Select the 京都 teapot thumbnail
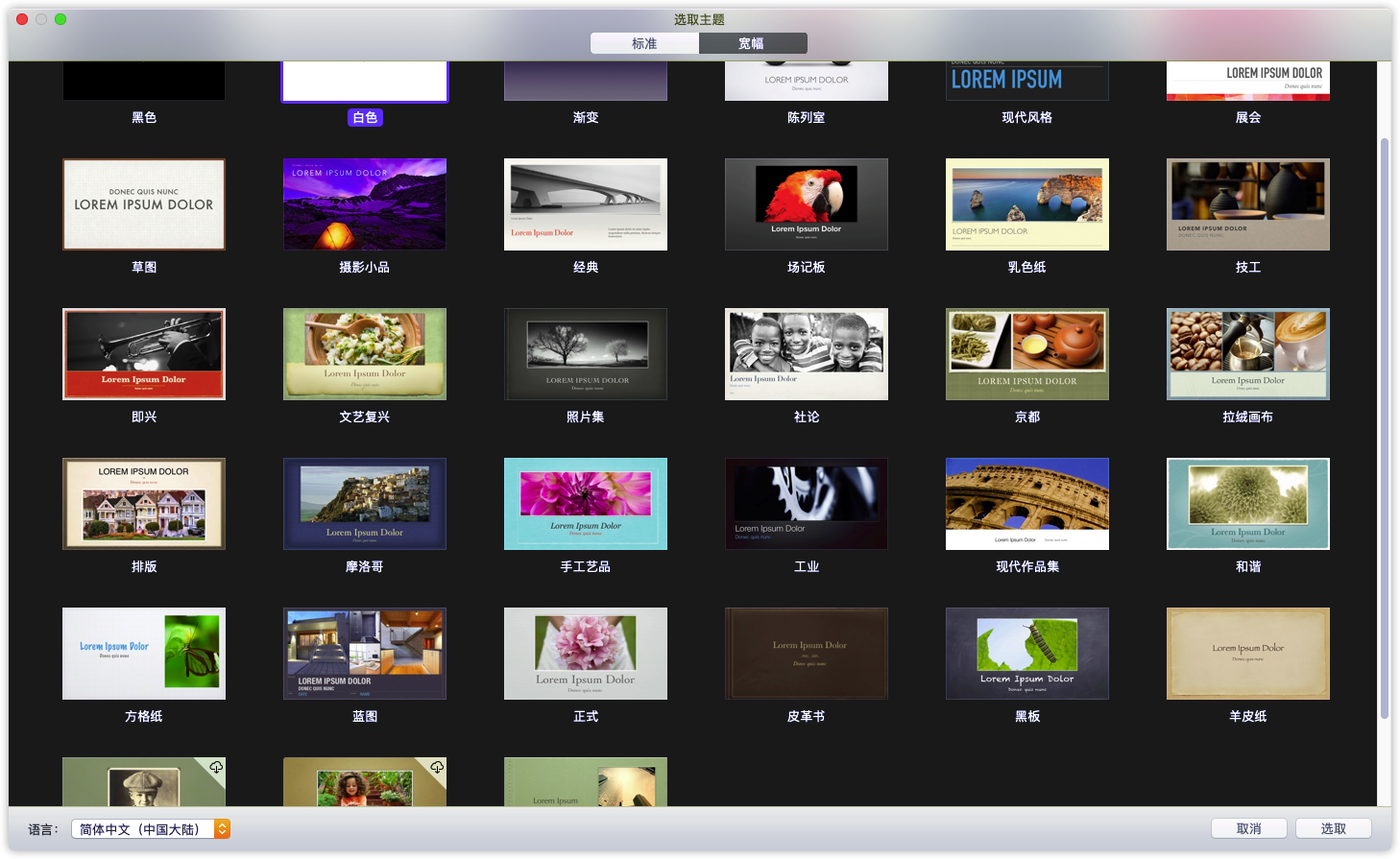 [1027, 354]
